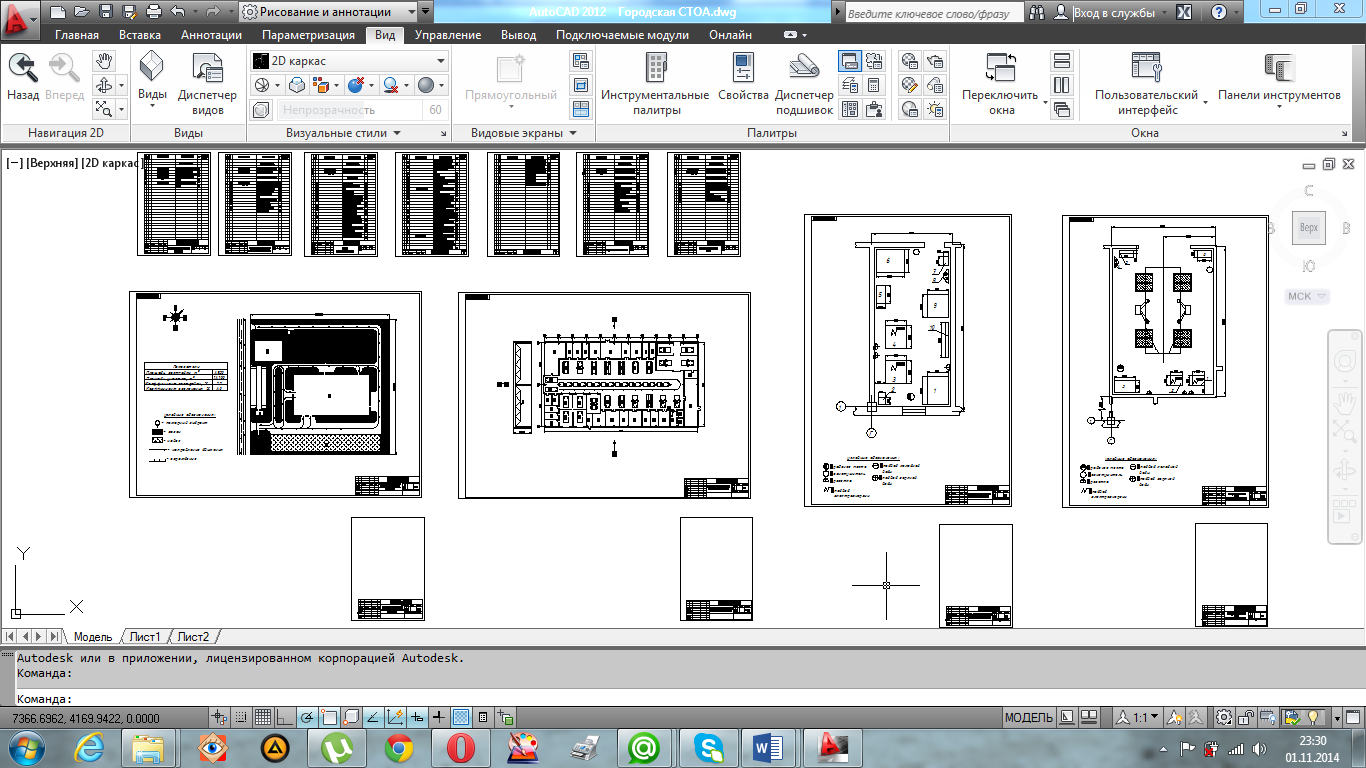This screenshot has width=1366, height=768.
Task: Open the Лист2 layout tab
Action: (x=194, y=637)
